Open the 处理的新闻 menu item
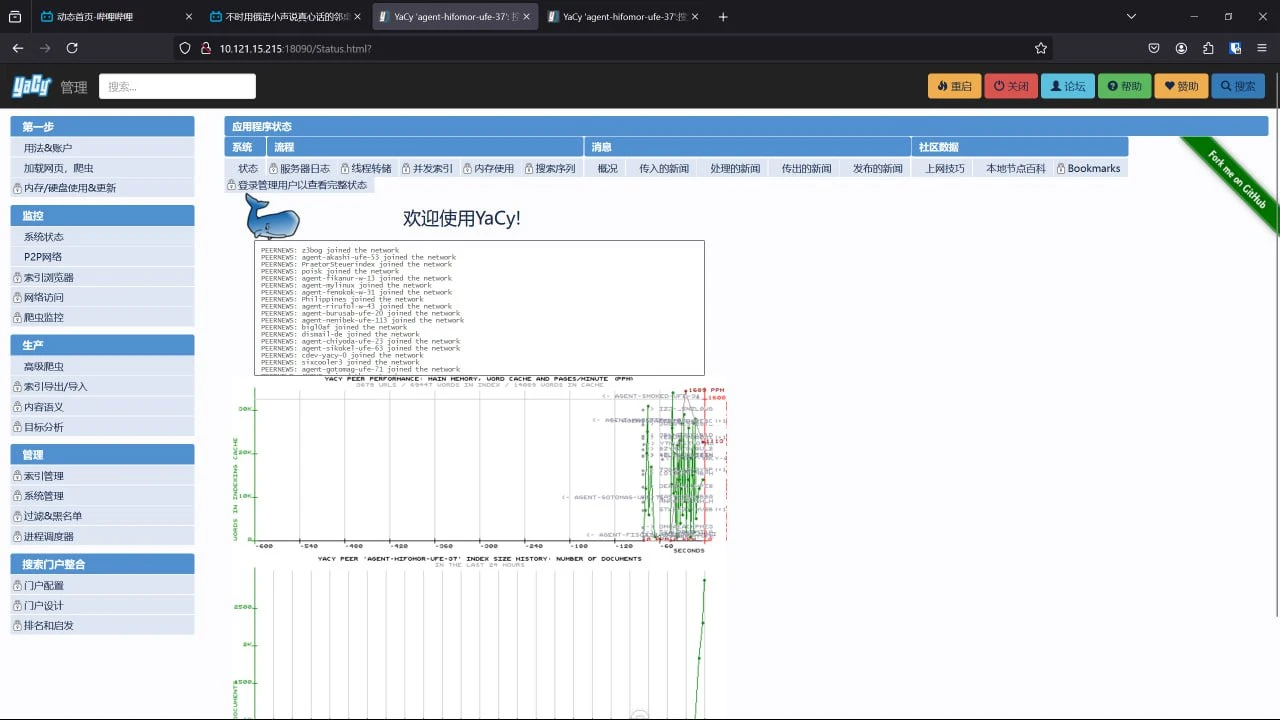The height and width of the screenshot is (720, 1280). (735, 169)
